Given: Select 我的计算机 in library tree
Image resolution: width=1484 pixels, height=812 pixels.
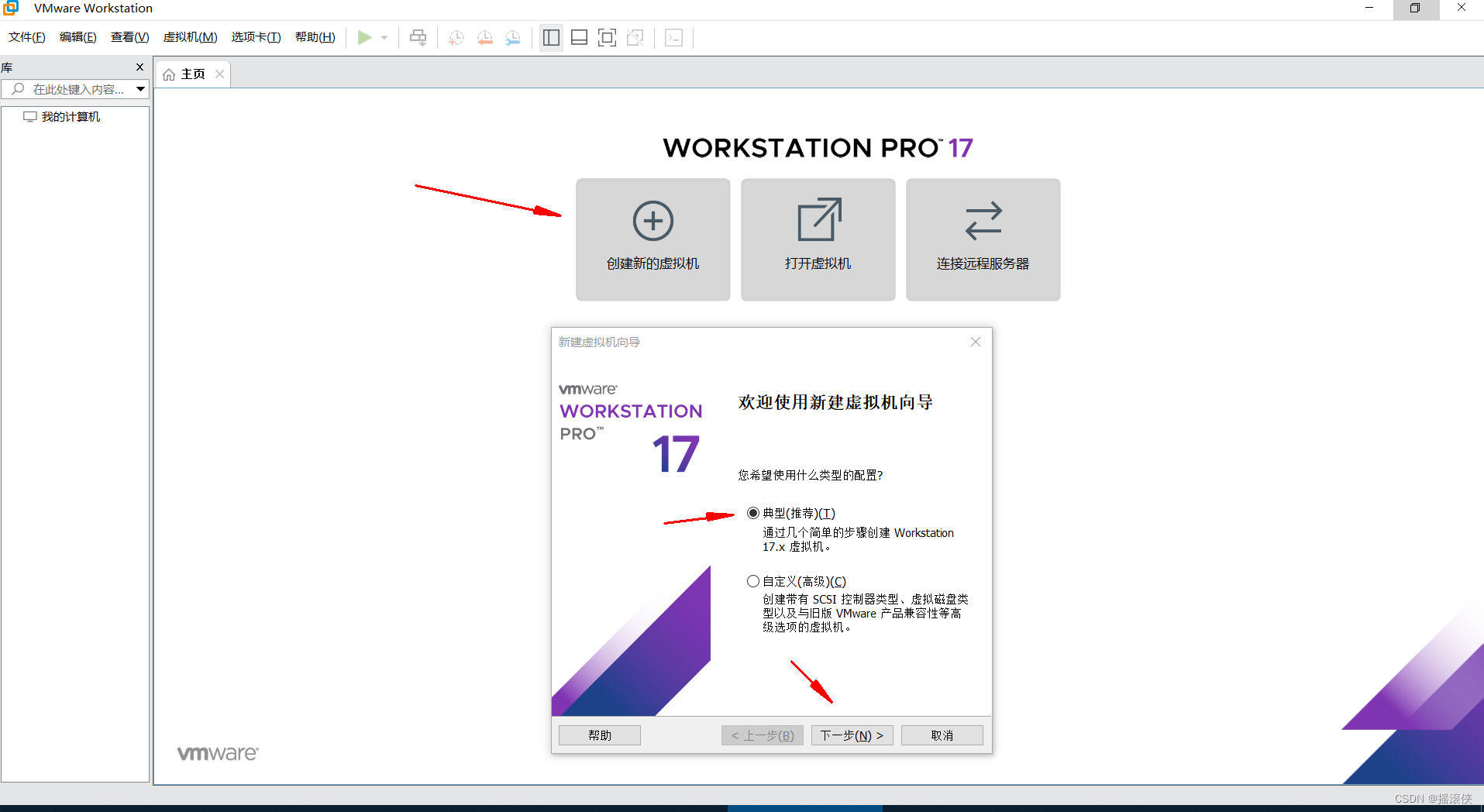Looking at the screenshot, I should click(x=71, y=117).
